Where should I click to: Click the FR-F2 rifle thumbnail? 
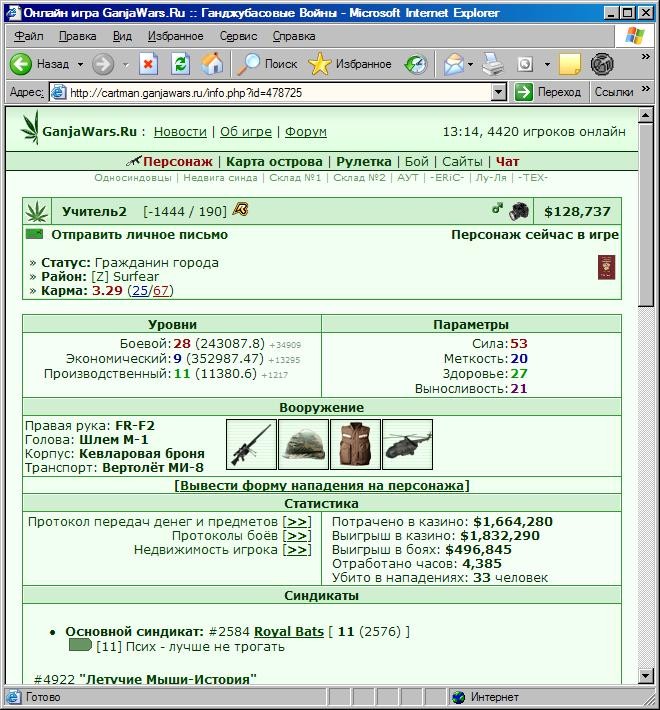[251, 444]
